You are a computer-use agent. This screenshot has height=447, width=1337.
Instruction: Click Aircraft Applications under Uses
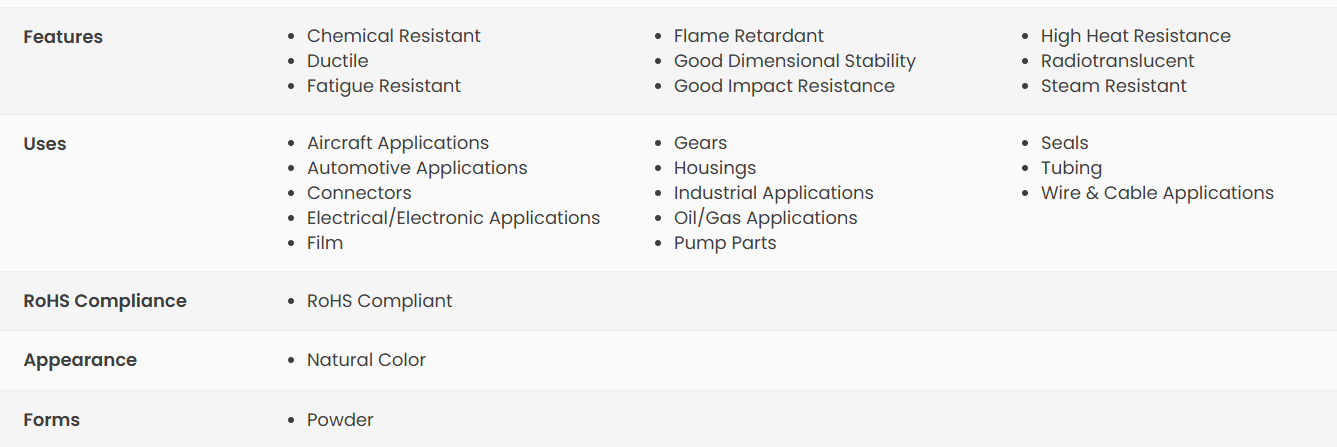point(398,143)
